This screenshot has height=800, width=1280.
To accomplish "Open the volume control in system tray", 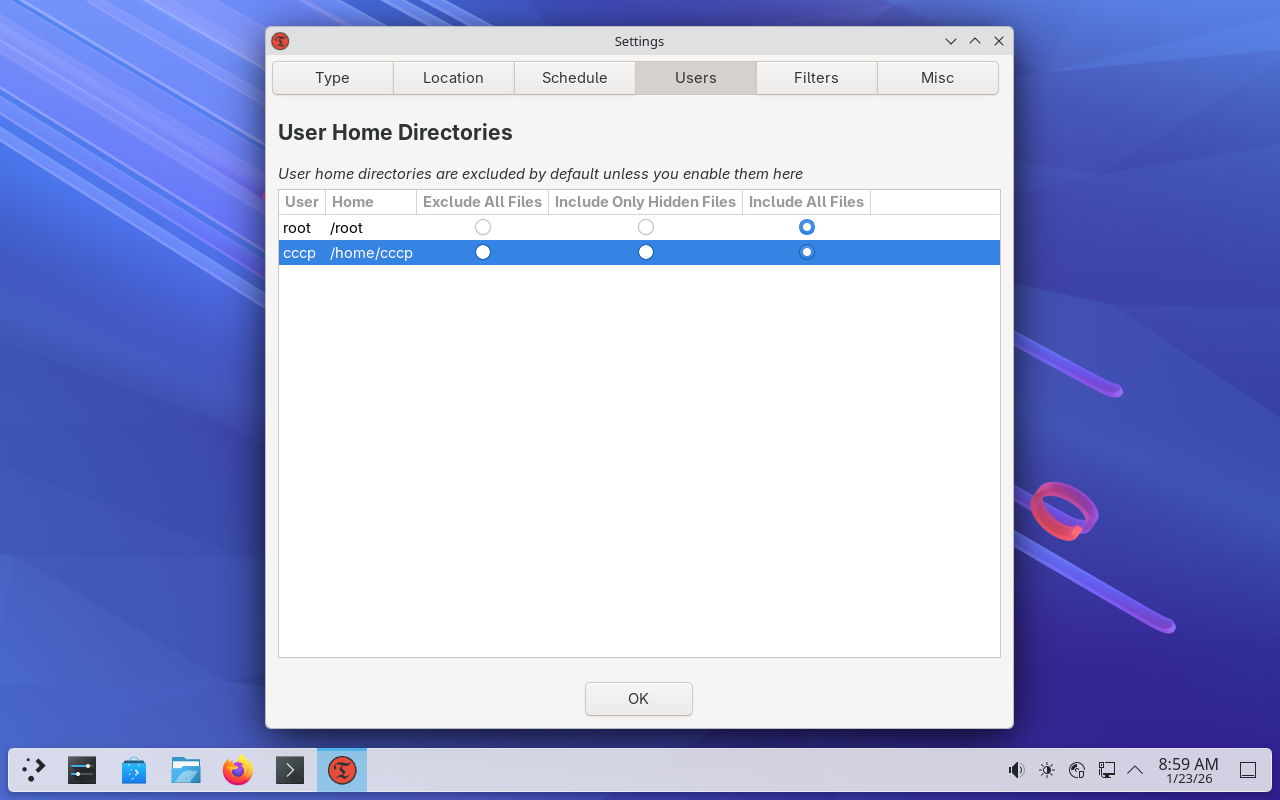I will [1016, 770].
